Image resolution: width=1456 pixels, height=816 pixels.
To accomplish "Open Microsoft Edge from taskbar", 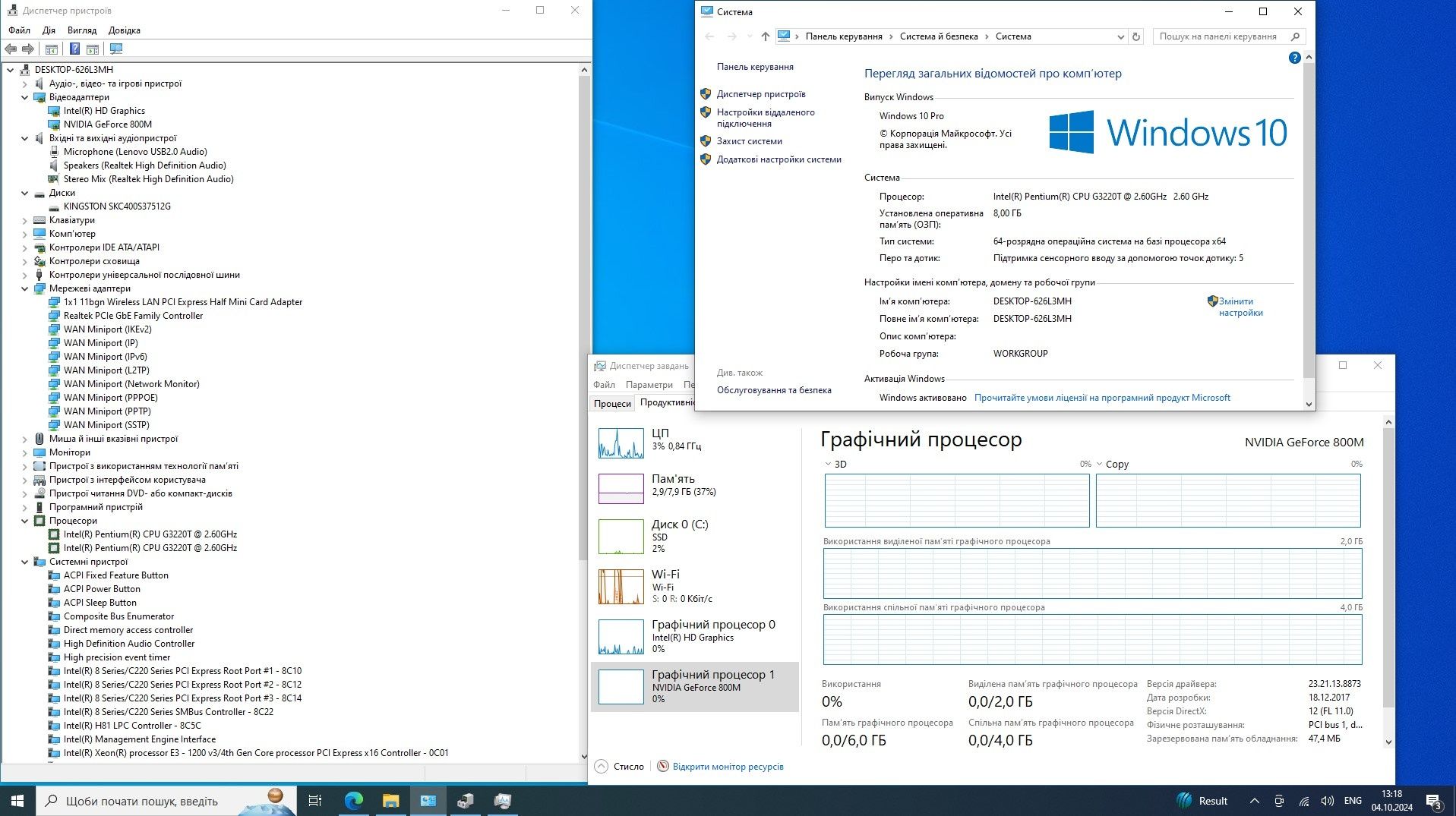I will tap(354, 801).
